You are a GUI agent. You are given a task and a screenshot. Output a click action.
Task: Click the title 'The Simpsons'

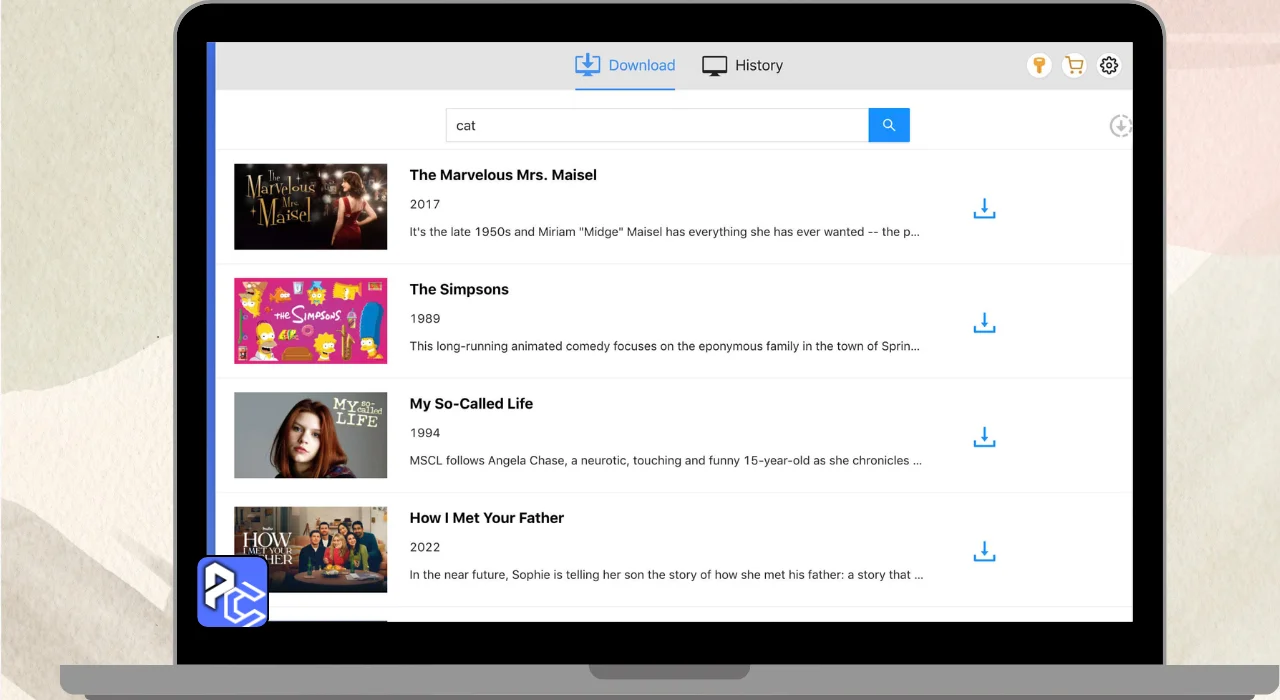(459, 289)
